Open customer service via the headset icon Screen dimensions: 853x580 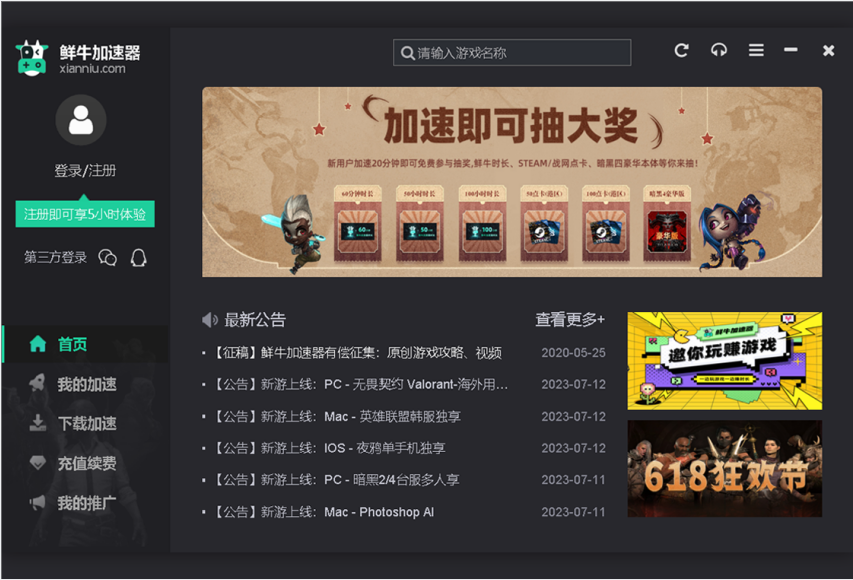(720, 50)
